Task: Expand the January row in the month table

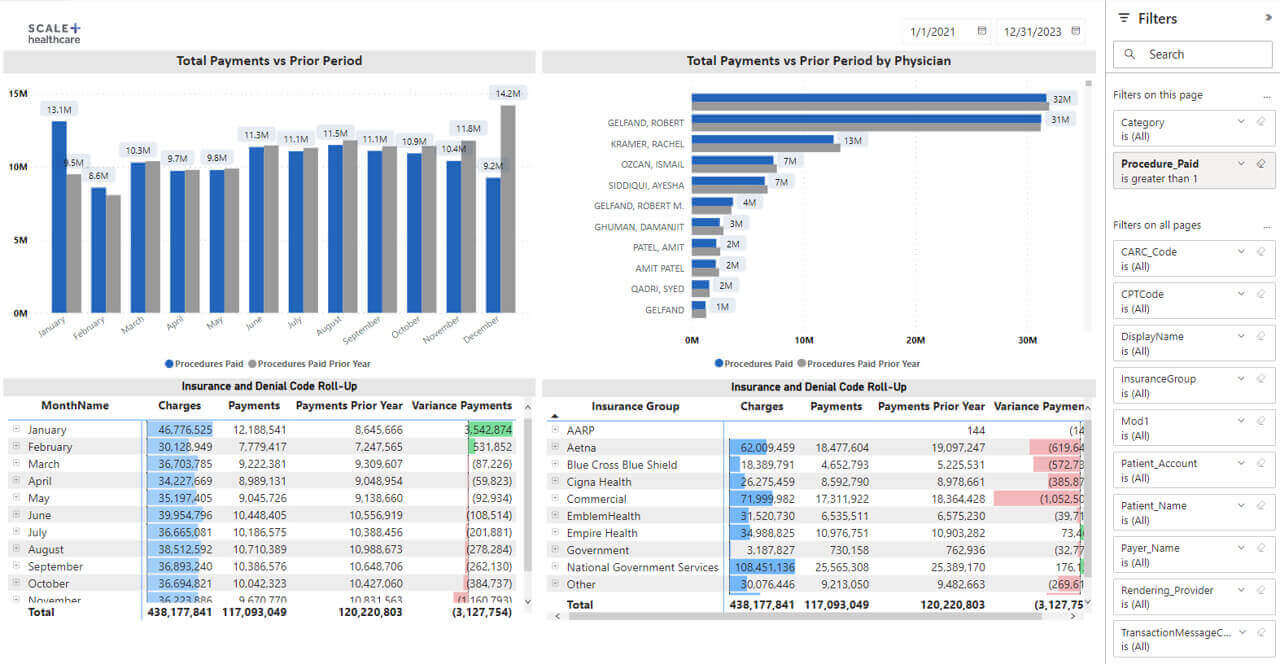Action: pos(16,429)
